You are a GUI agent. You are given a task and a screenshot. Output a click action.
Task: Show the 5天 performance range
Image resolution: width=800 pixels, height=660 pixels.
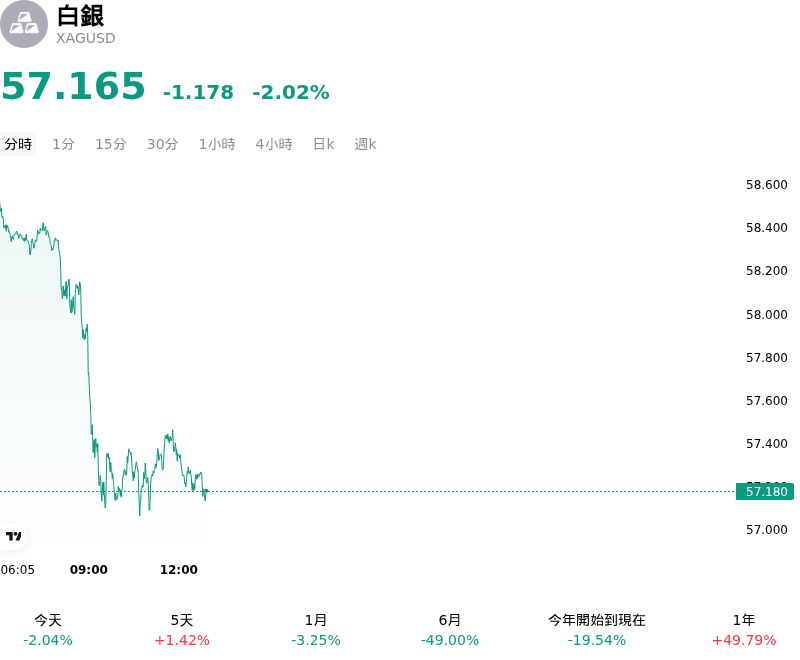pos(182,630)
